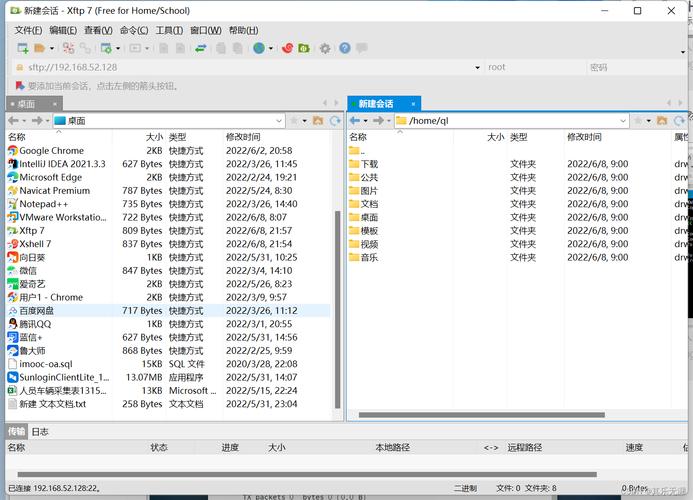Screen dimensions: 693x500
Task: Select Navicat Premium in local list
Action: tap(168, 191)
